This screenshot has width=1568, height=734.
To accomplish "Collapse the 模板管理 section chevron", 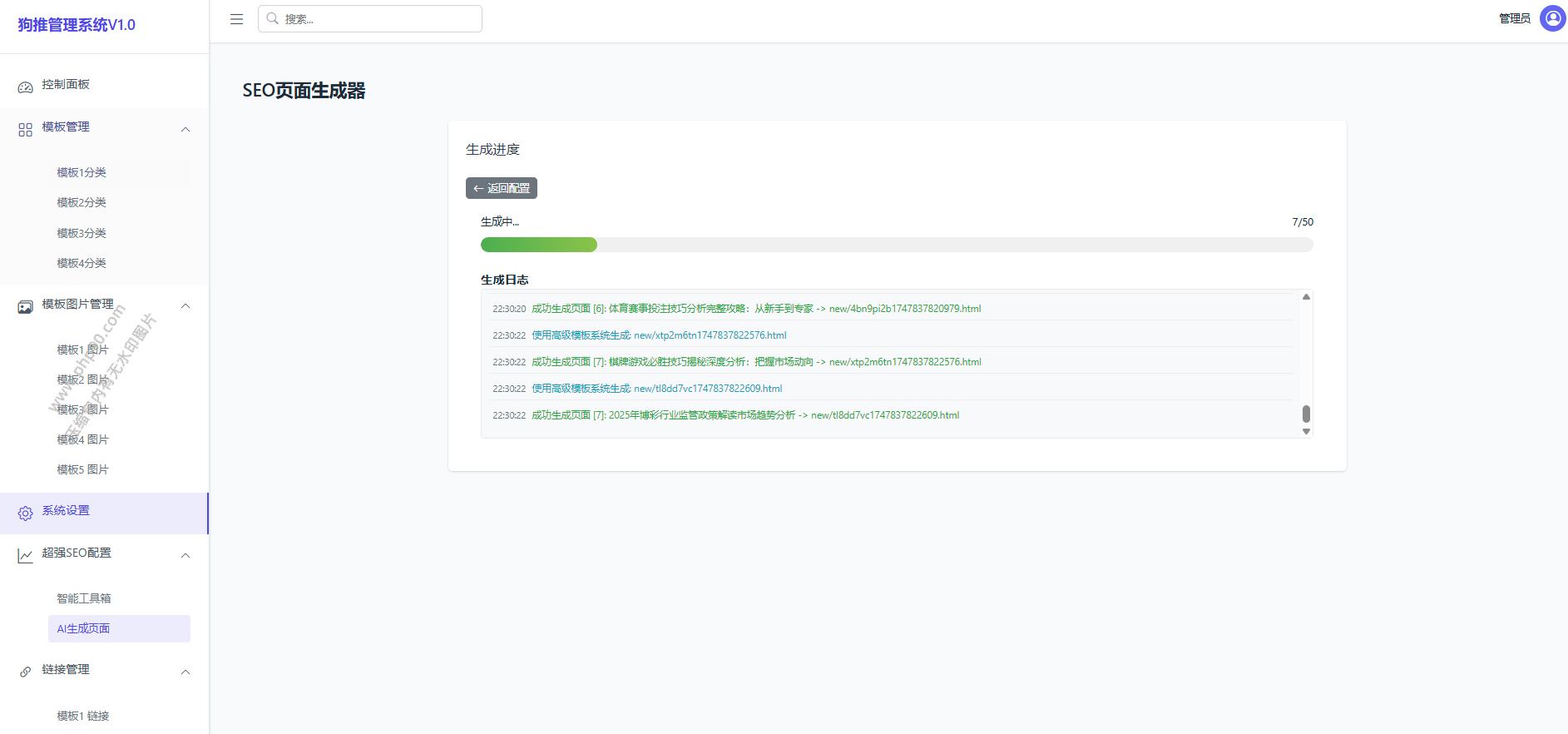I will tap(185, 129).
